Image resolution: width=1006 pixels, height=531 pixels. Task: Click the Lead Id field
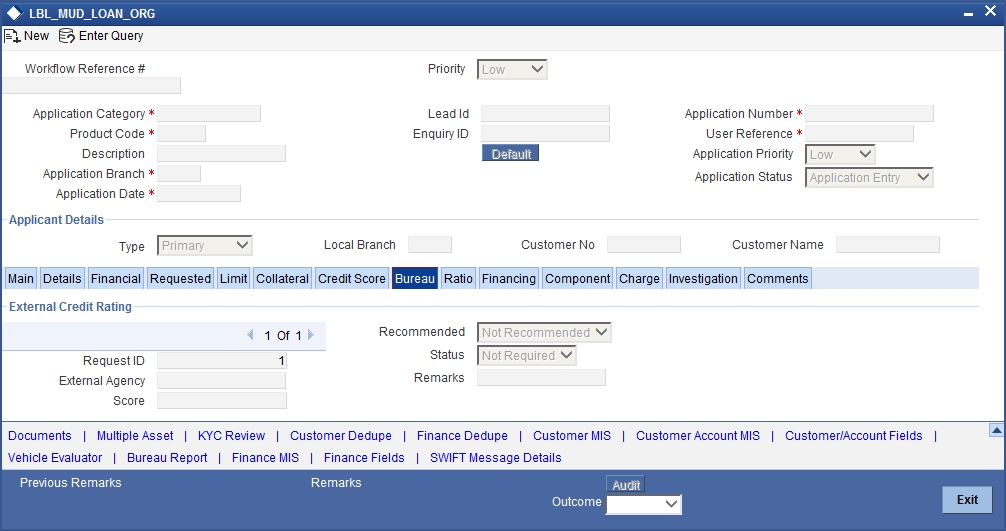click(545, 114)
